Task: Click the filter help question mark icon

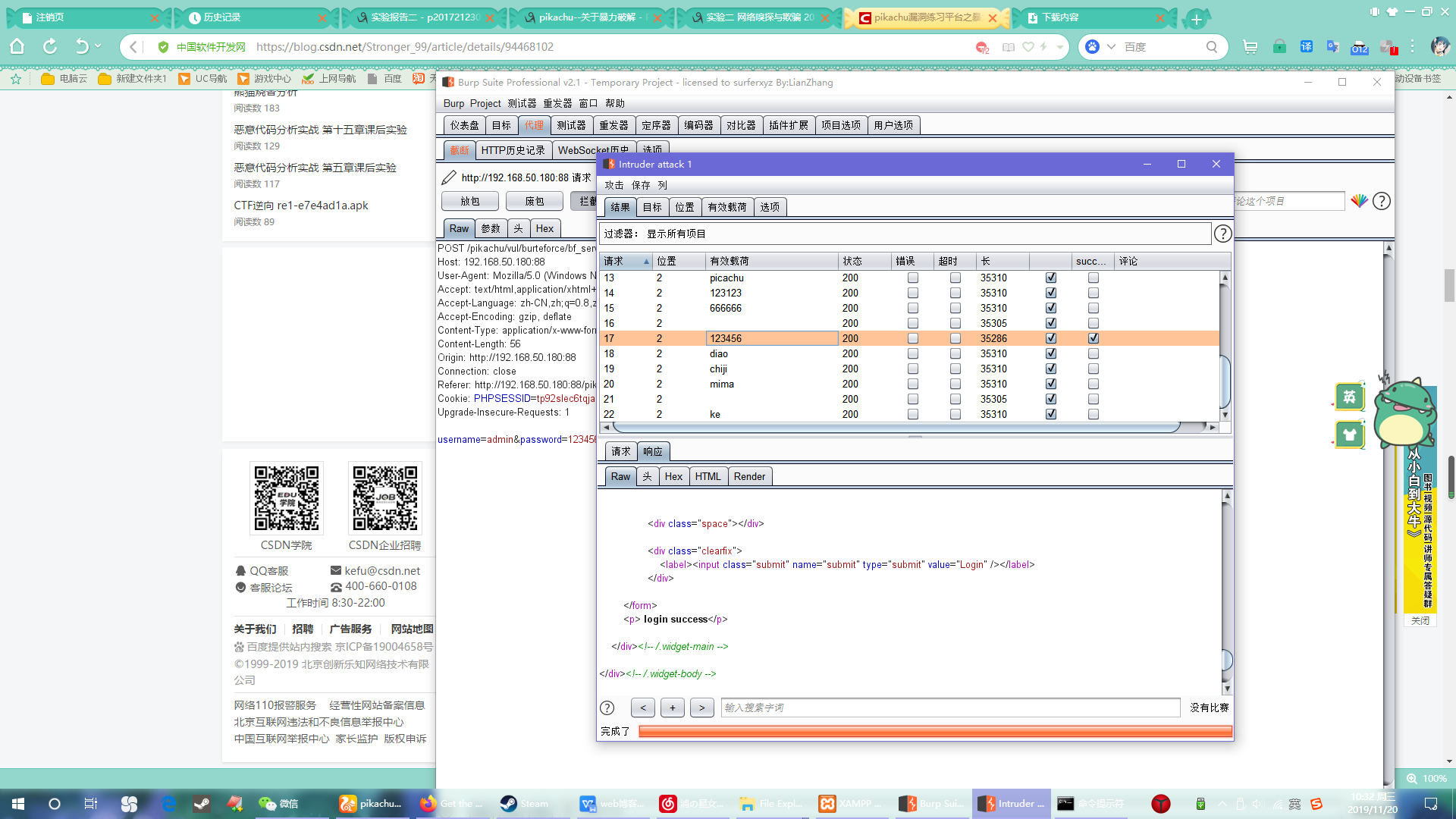Action: tap(1222, 234)
